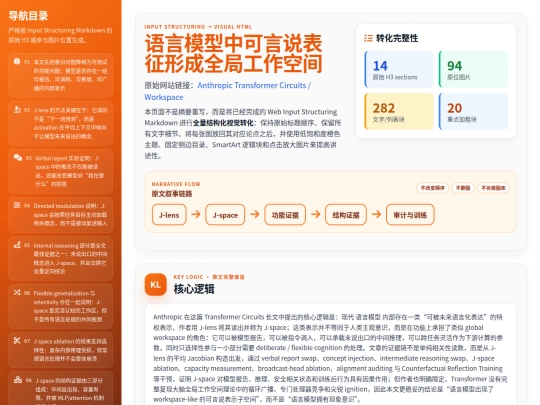Click the 14 原始 H3 sections card

tap(399, 69)
